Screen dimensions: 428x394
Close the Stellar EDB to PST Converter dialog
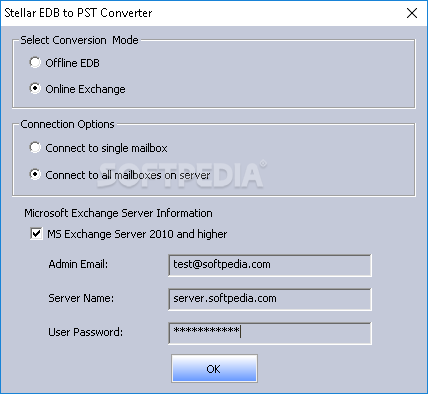point(412,13)
